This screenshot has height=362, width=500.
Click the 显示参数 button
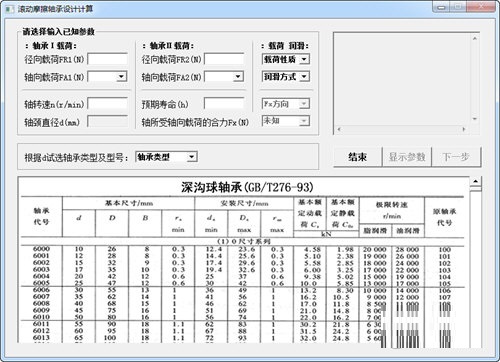(x=407, y=157)
